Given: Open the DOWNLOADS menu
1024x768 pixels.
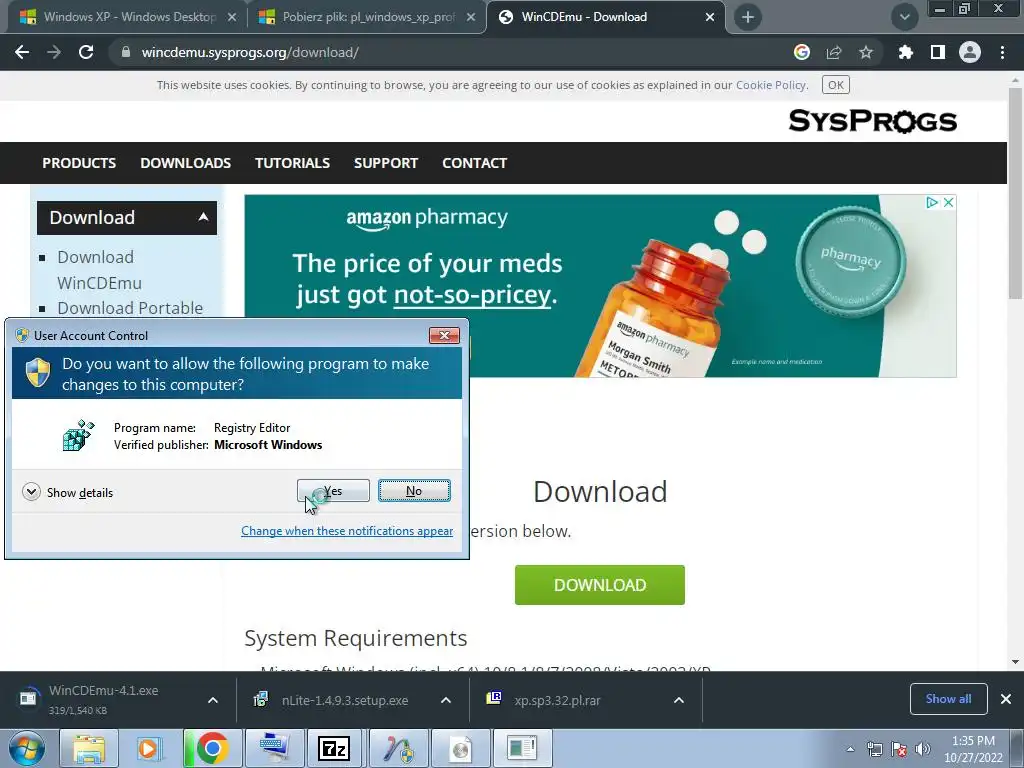Looking at the screenshot, I should [185, 163].
